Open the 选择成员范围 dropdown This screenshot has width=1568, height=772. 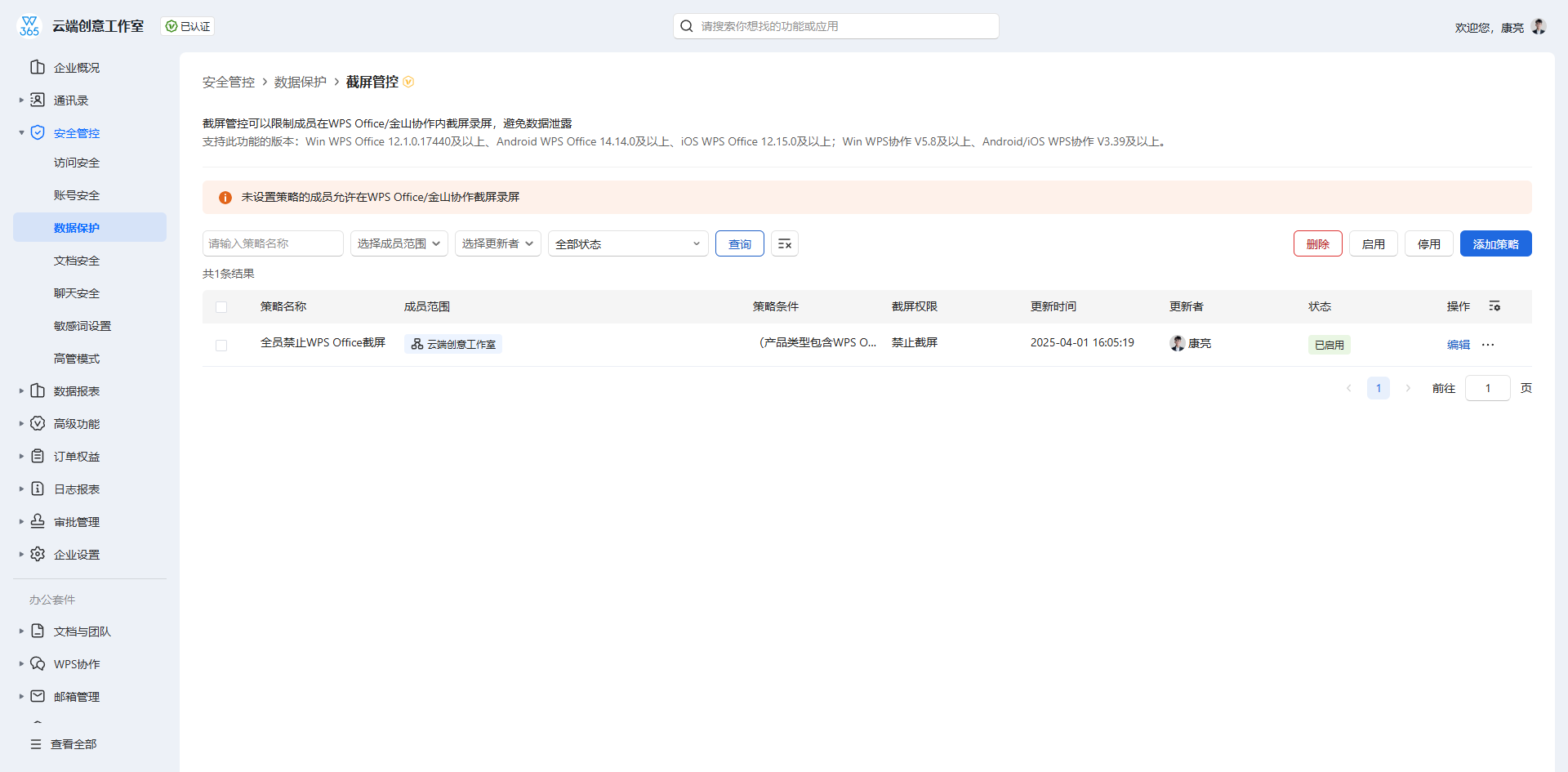399,243
